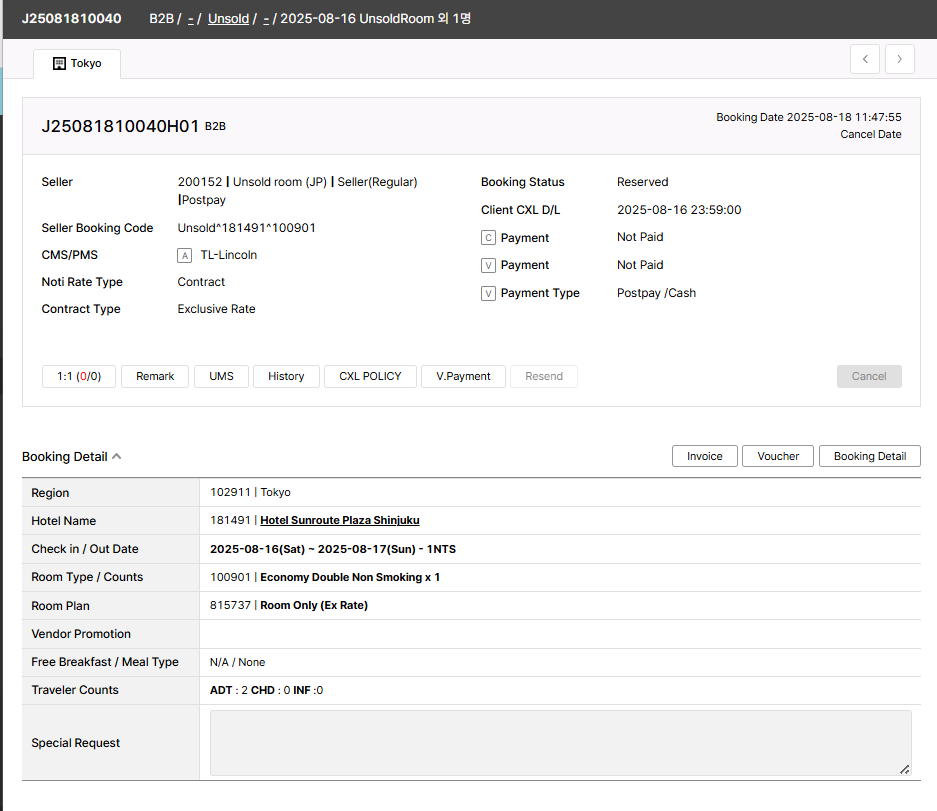The image size is (937, 811).
Task: Click the 'A' badge next to TL-Lincoln
Action: coord(184,255)
